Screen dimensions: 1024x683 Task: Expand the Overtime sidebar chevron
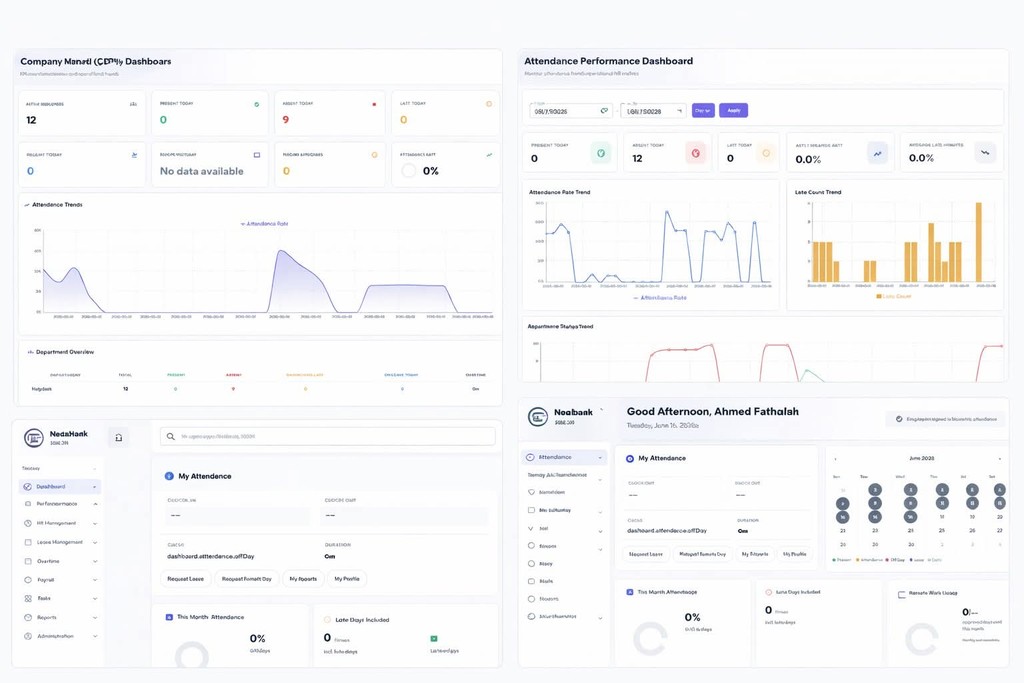click(95, 562)
